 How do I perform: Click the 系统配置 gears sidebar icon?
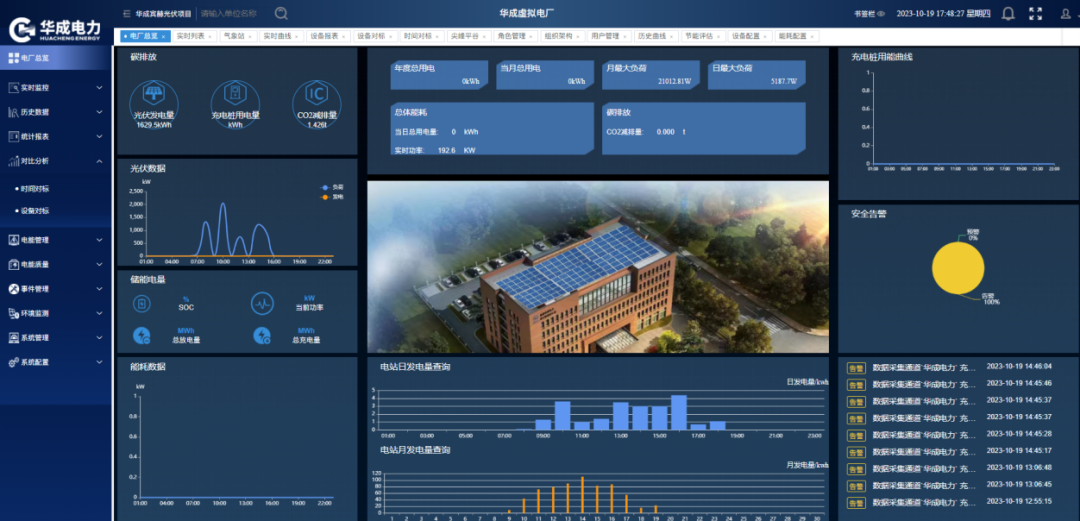click(14, 362)
